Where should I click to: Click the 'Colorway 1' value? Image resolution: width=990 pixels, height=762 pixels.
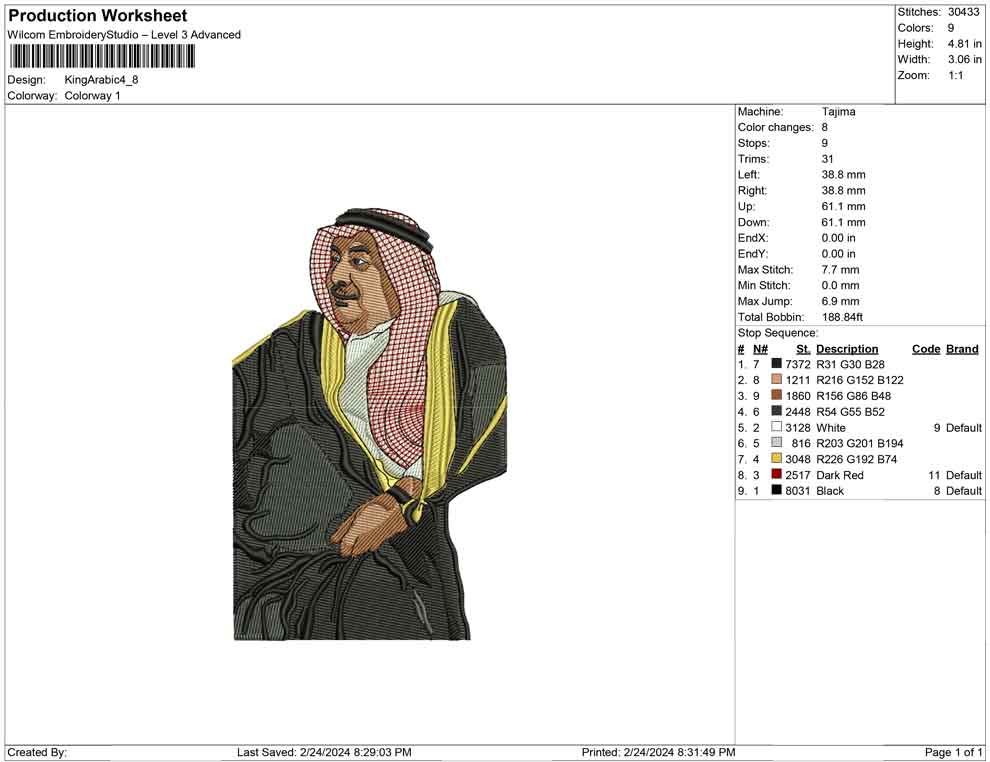click(x=92, y=95)
